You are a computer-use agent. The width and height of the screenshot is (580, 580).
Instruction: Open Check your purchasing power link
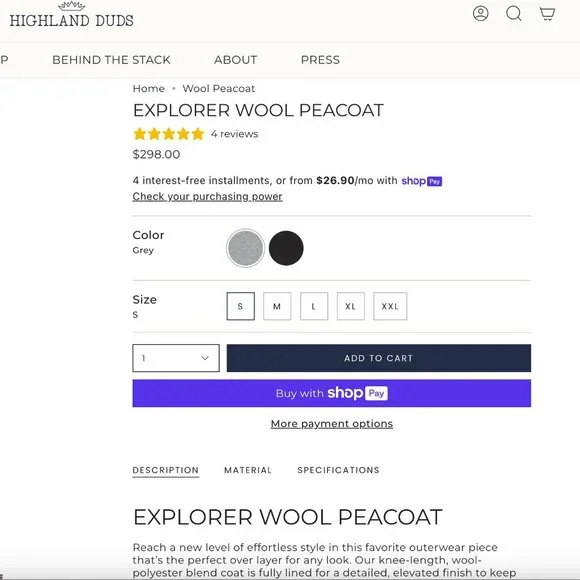tap(208, 196)
